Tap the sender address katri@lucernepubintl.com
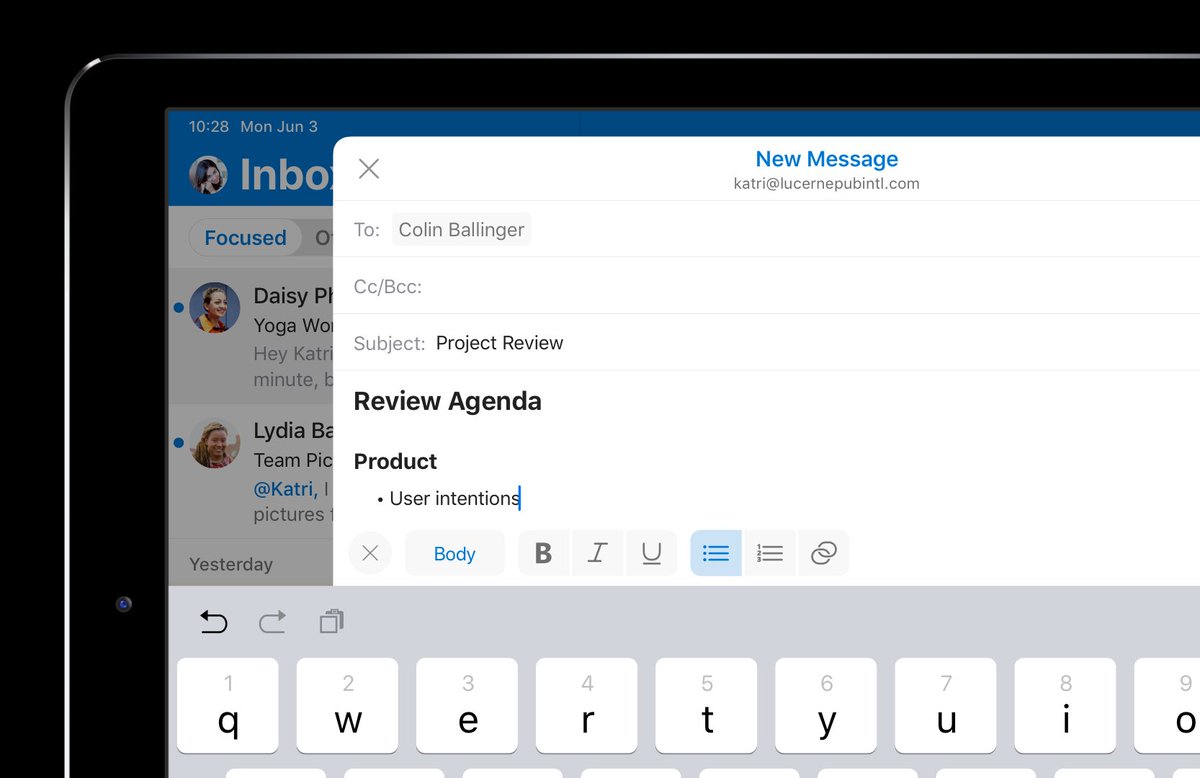This screenshot has width=1200, height=778. tap(827, 184)
